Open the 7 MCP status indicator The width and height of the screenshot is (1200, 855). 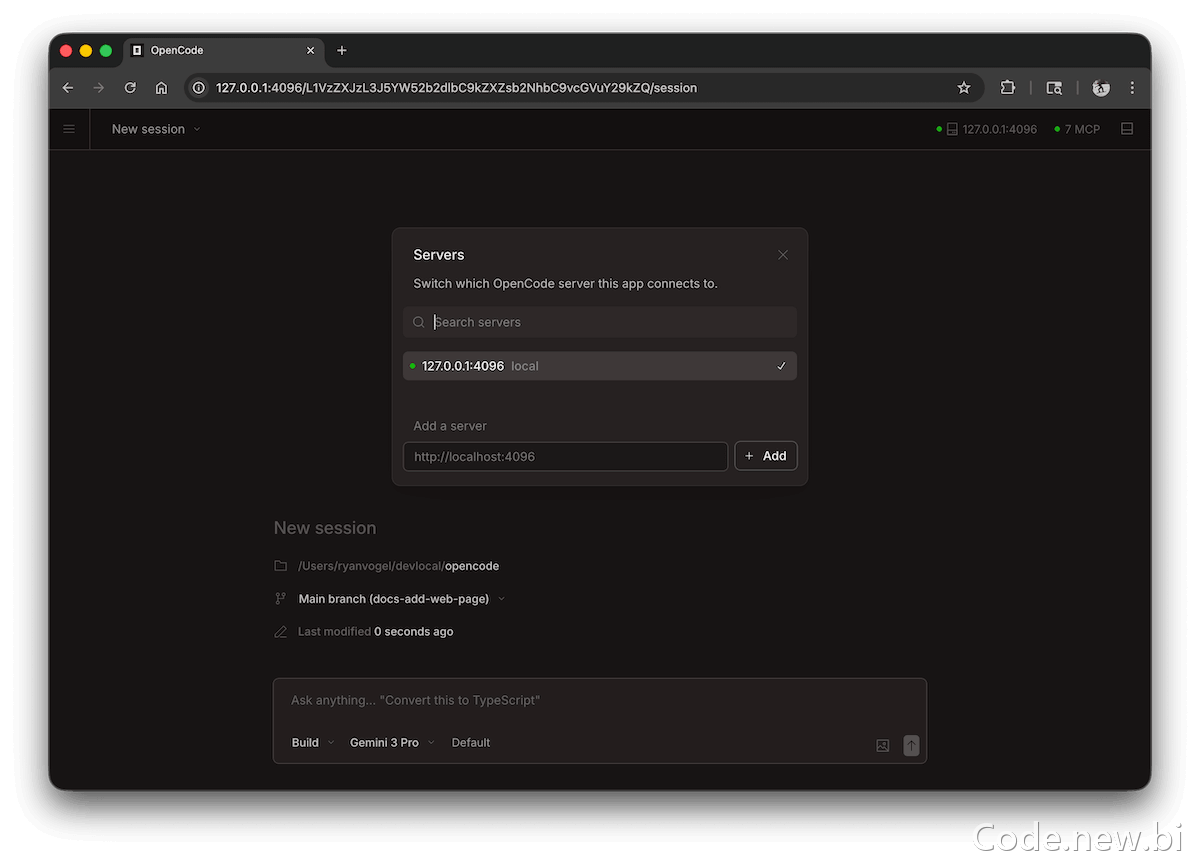click(1077, 129)
